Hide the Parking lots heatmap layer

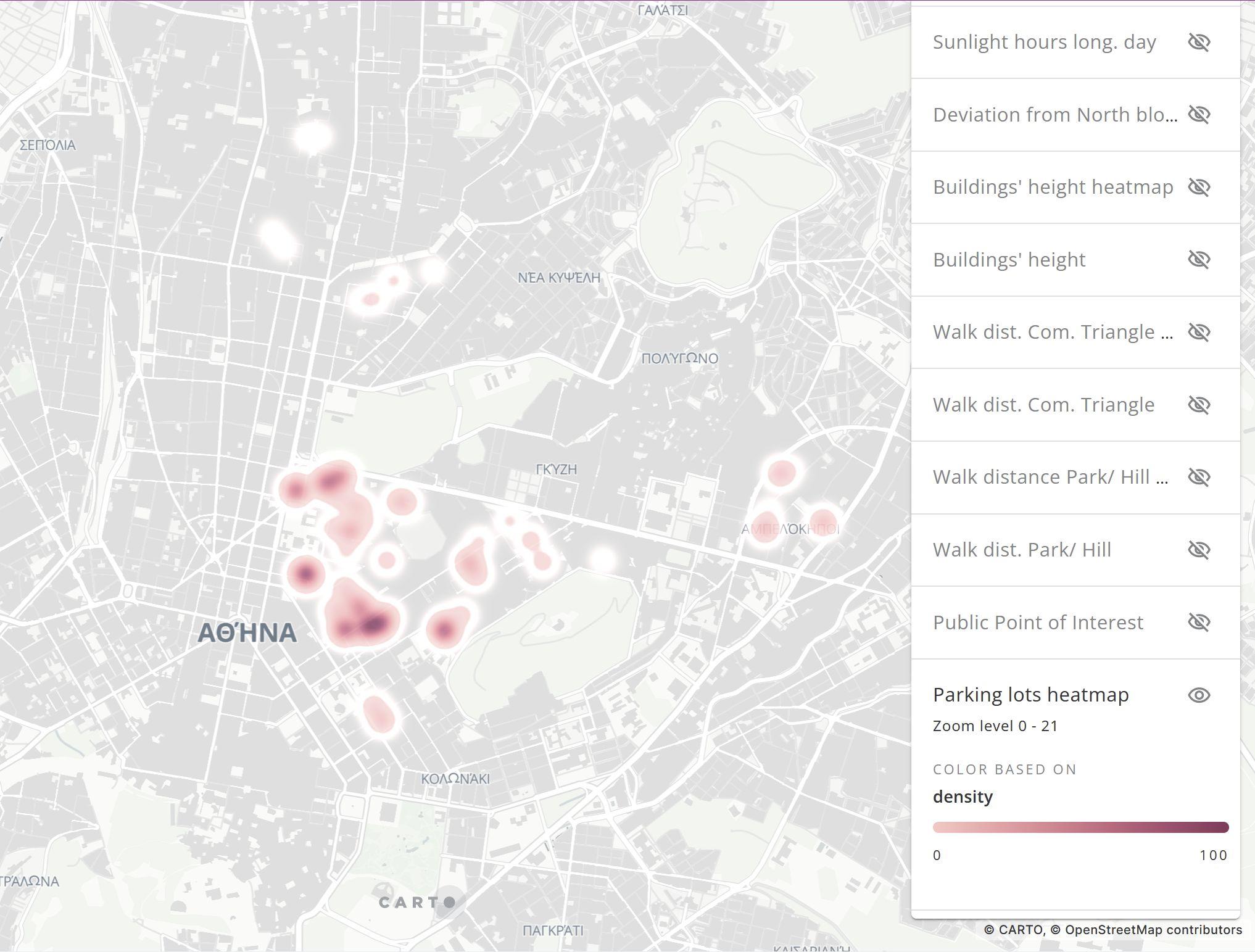click(x=1199, y=695)
